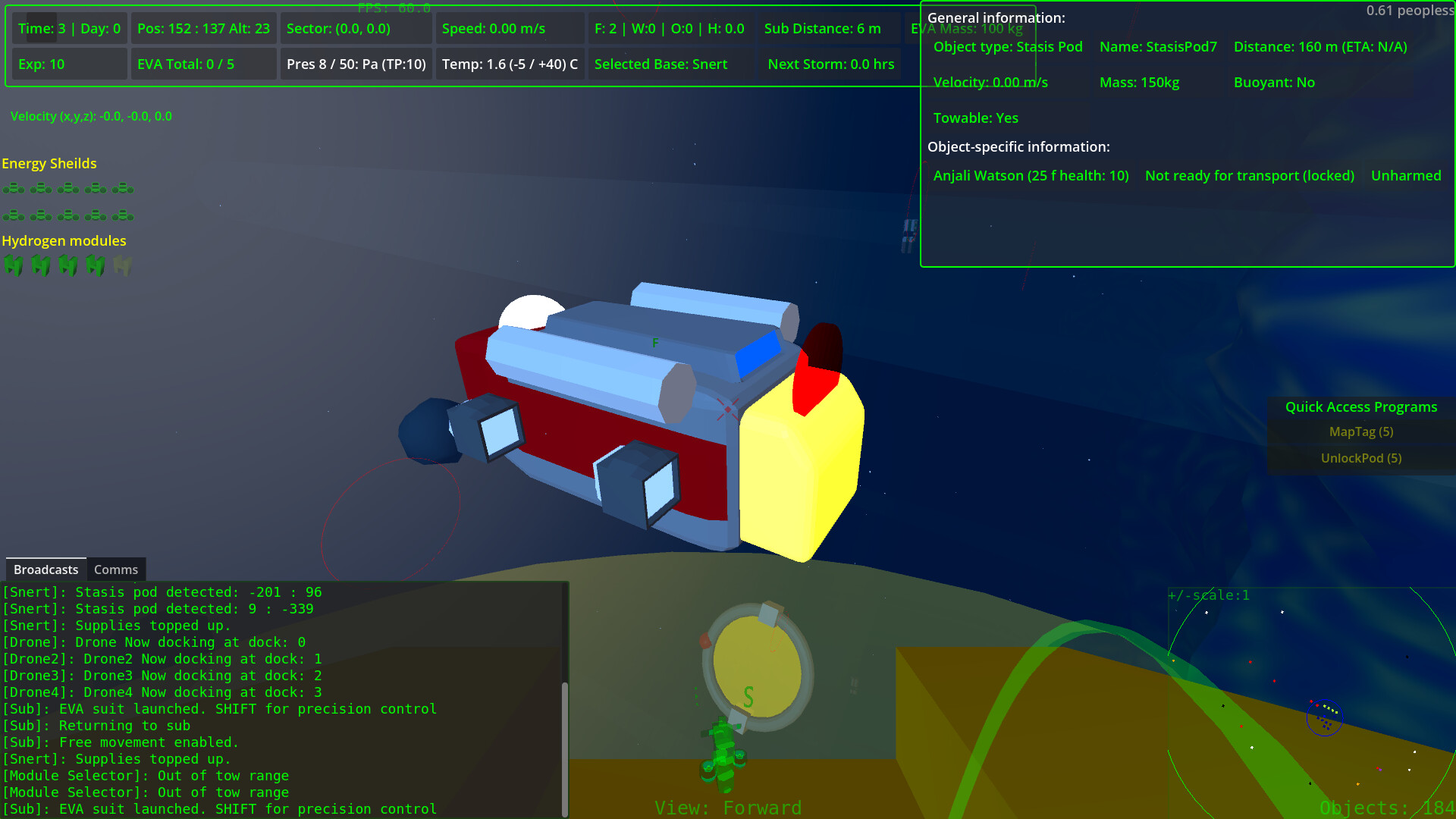This screenshot has height=819, width=1456.
Task: Select the last energy shield icon, top row
Action: (x=123, y=188)
